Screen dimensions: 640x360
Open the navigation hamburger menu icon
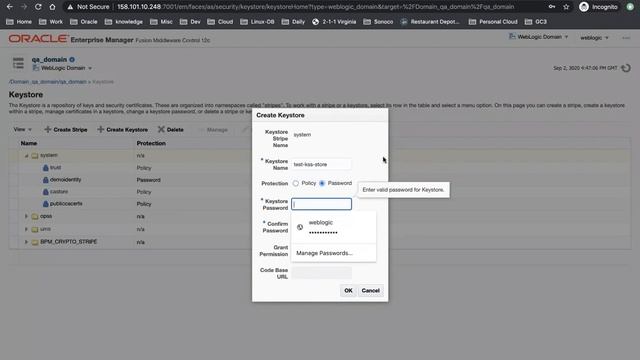18,63
